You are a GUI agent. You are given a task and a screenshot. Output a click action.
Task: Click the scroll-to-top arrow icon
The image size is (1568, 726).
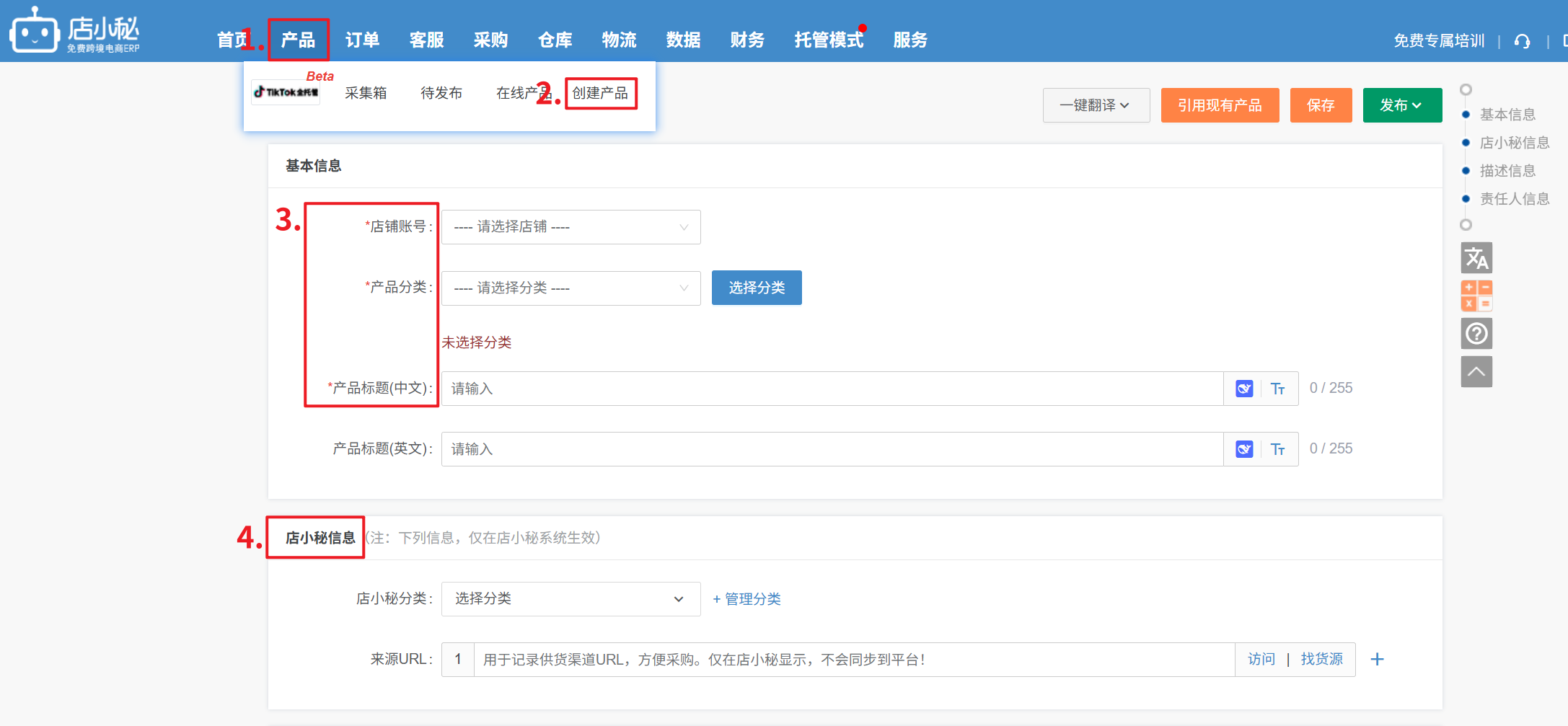pyautogui.click(x=1476, y=372)
